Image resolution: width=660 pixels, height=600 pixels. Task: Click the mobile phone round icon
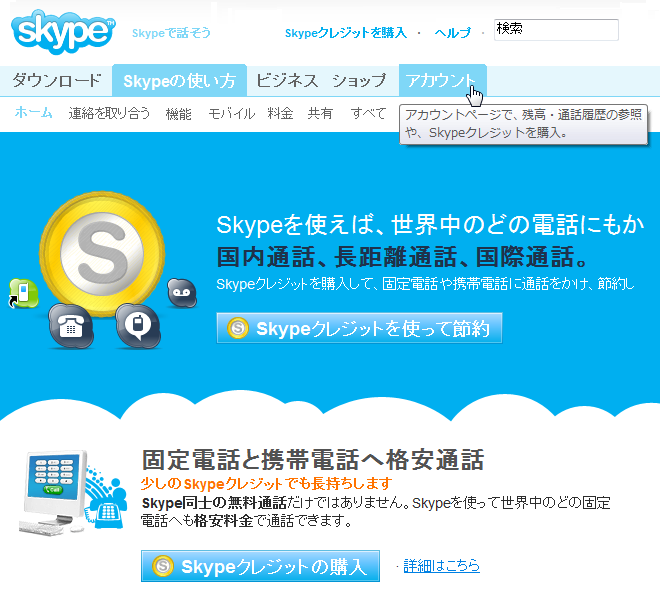pyautogui.click(x=136, y=322)
